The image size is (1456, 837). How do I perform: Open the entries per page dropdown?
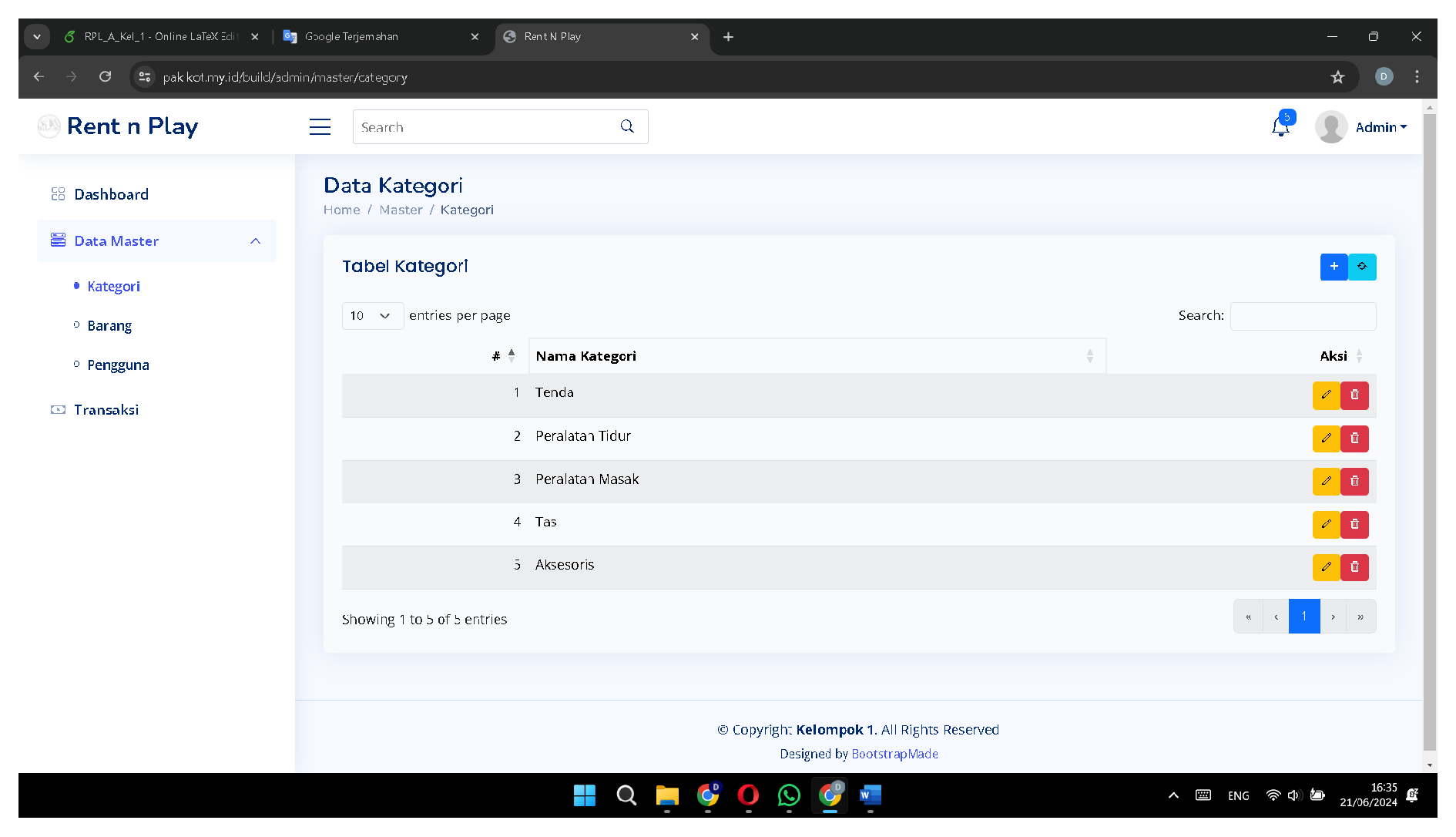tap(372, 316)
